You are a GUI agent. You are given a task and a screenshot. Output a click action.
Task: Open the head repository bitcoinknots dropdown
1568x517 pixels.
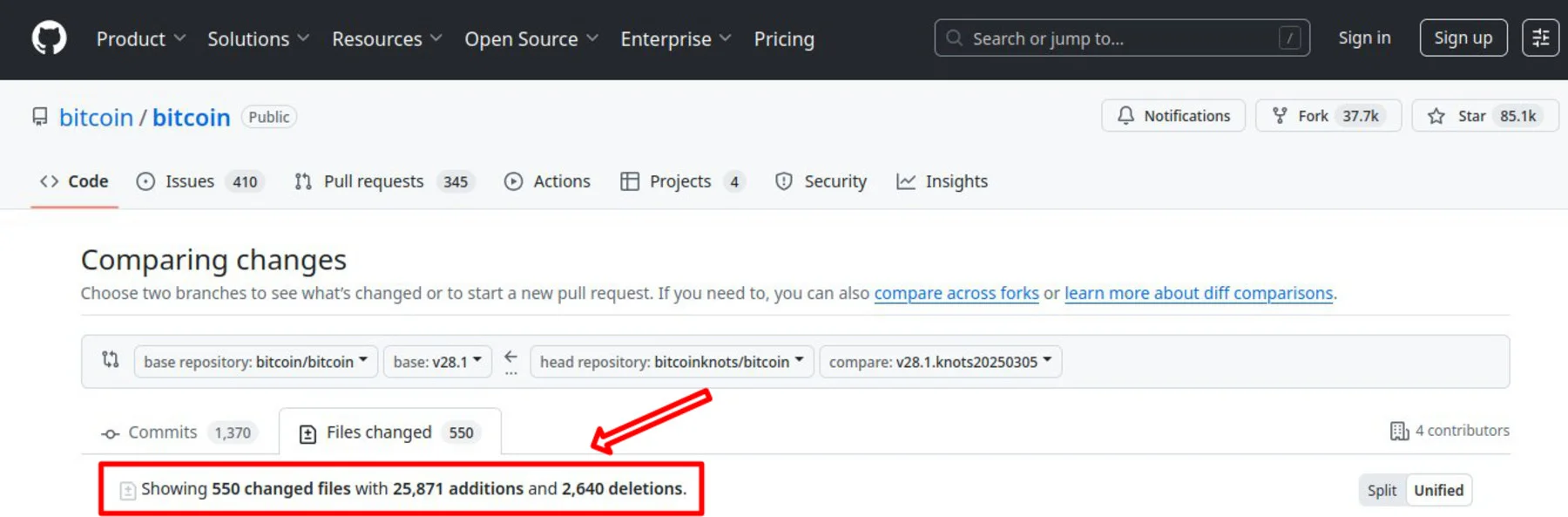coord(671,362)
